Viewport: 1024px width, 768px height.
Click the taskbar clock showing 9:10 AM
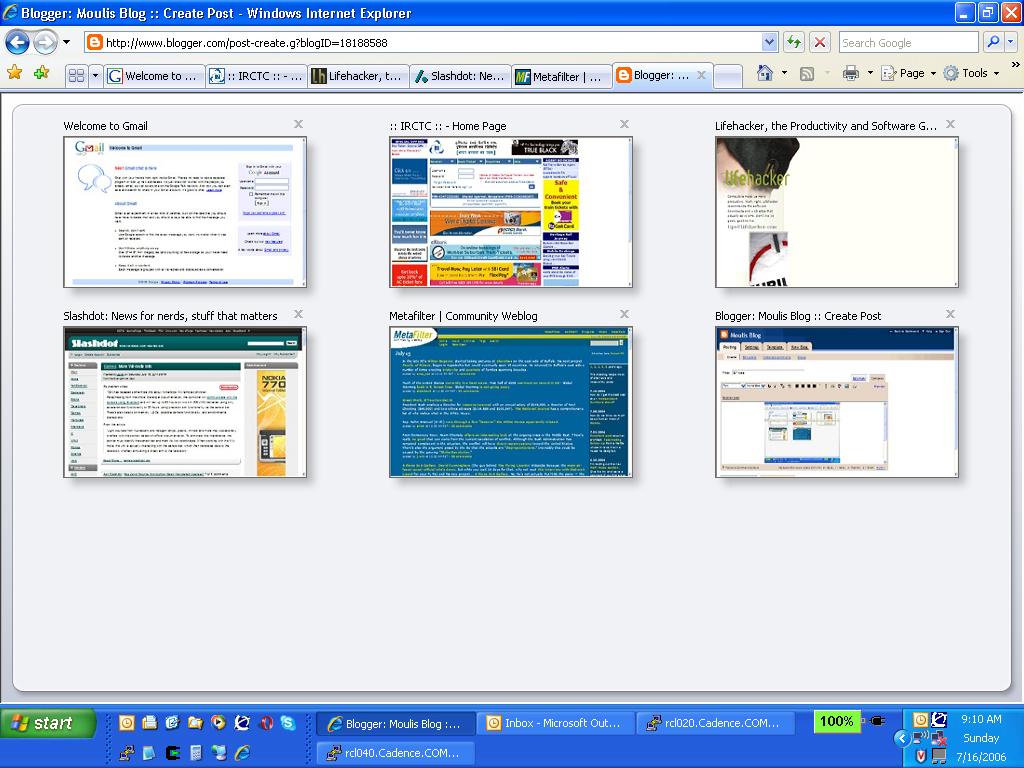[x=981, y=719]
